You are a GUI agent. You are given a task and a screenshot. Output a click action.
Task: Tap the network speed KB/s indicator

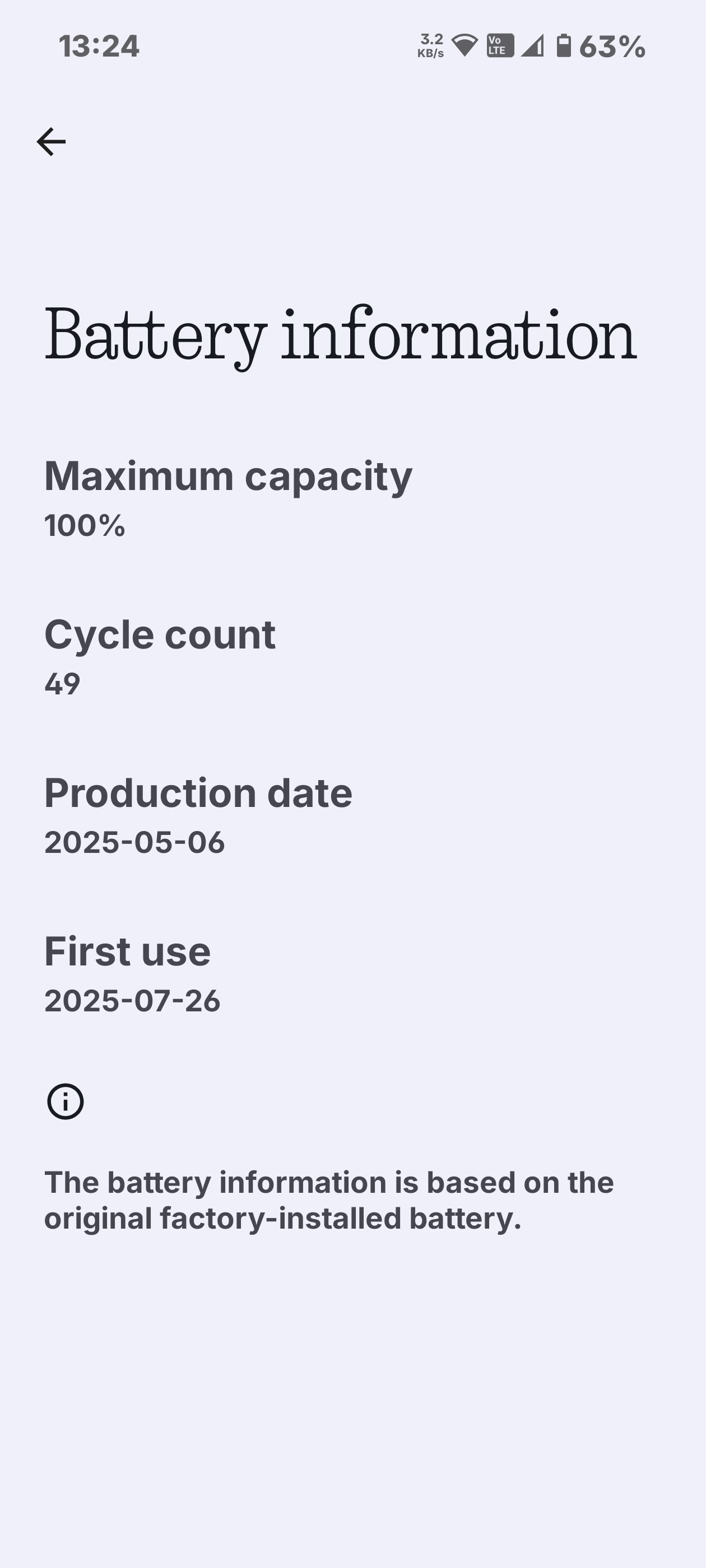click(431, 46)
